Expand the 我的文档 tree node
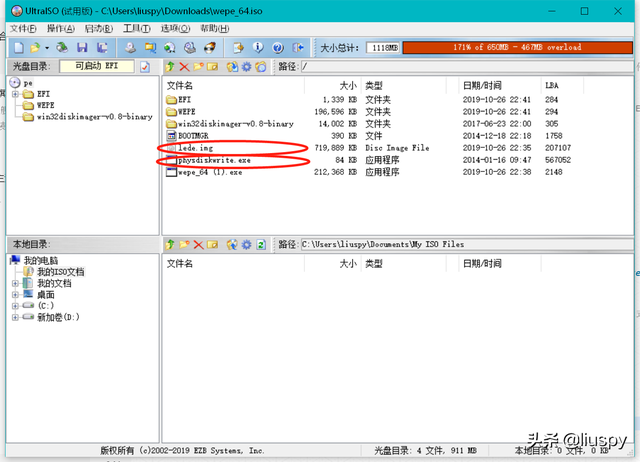 [x=15, y=283]
